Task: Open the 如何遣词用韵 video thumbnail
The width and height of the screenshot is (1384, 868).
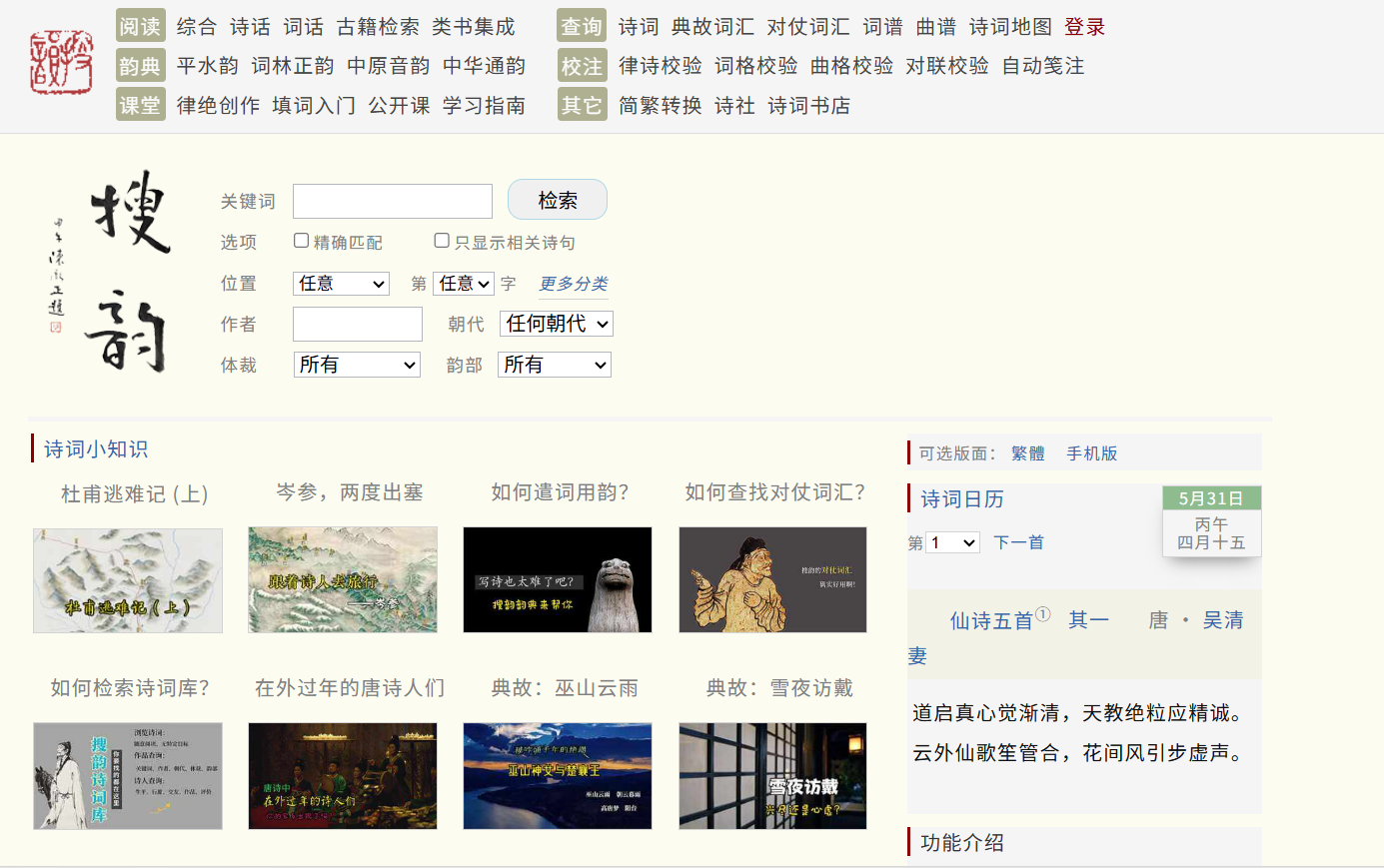Action: click(x=558, y=579)
